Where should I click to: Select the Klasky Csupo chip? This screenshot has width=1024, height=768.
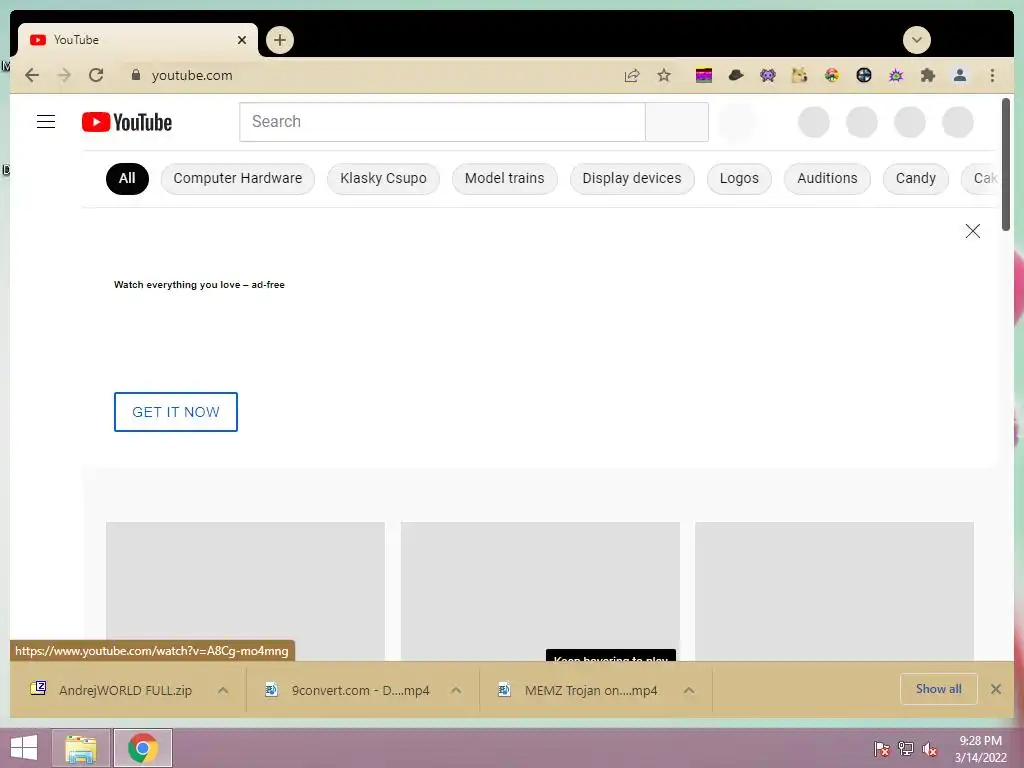(383, 178)
